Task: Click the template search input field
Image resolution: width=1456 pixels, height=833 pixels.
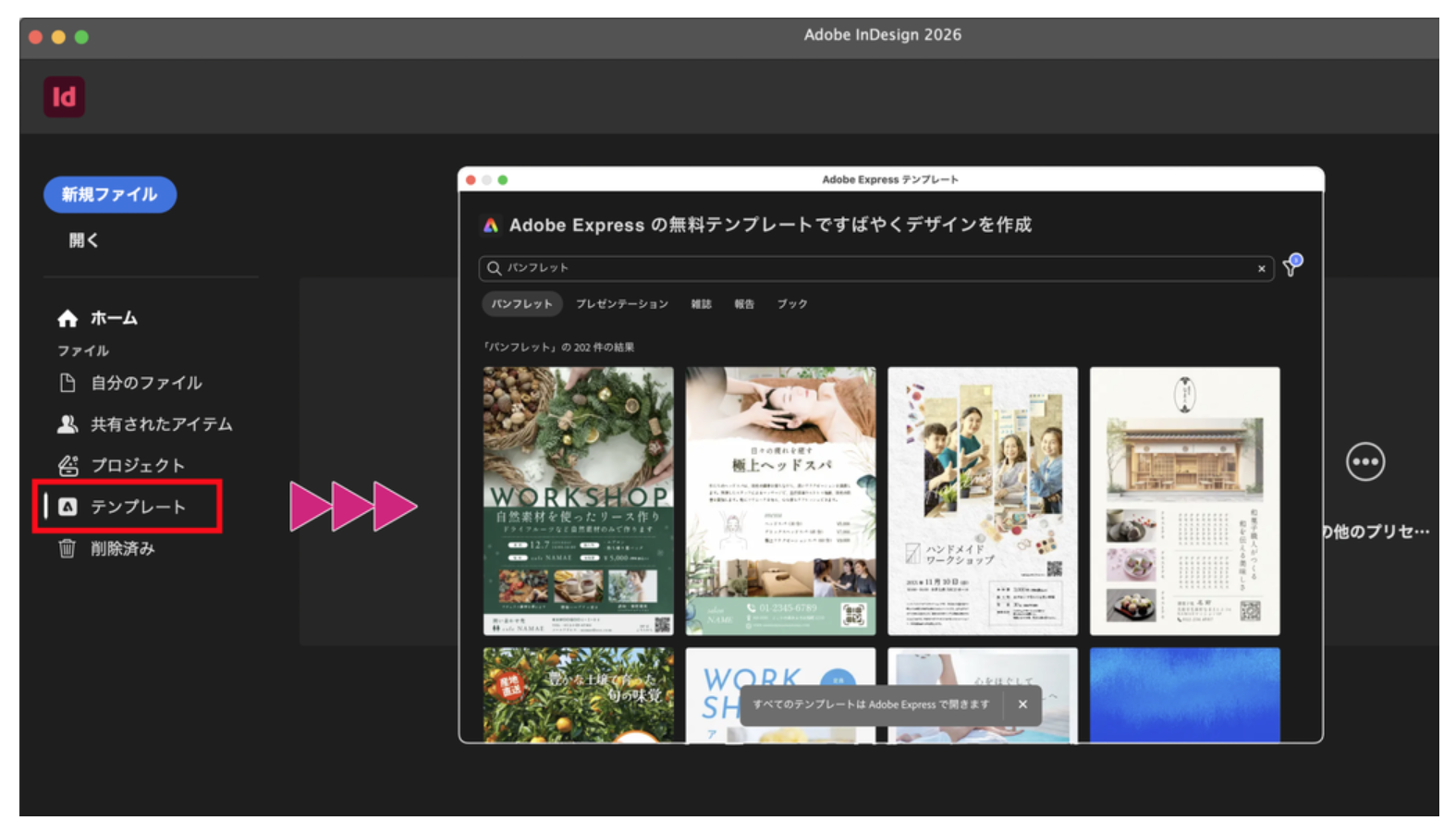Action: [869, 268]
